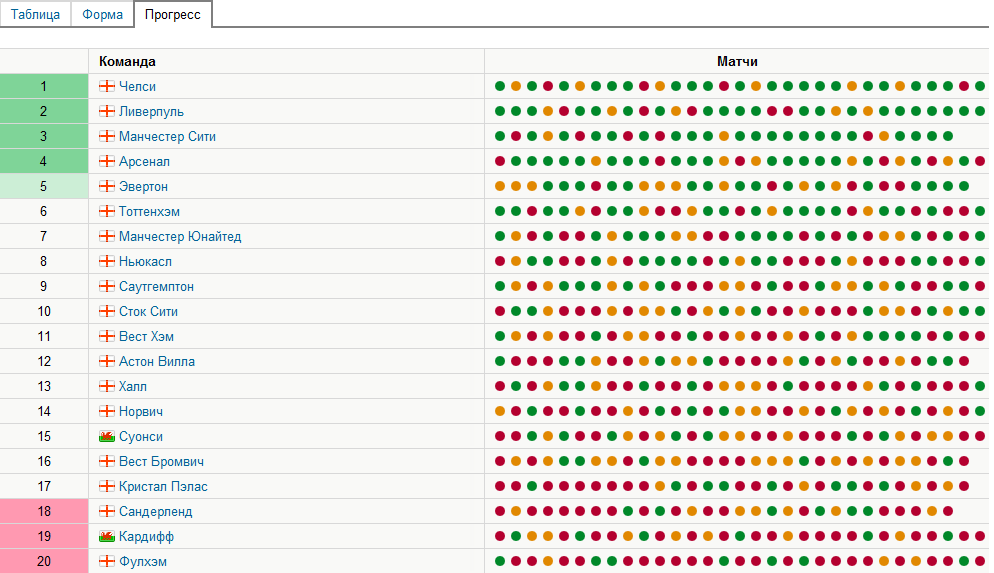This screenshot has width=994, height=573.
Task: Open the Вест Хэм team link
Action: (146, 337)
